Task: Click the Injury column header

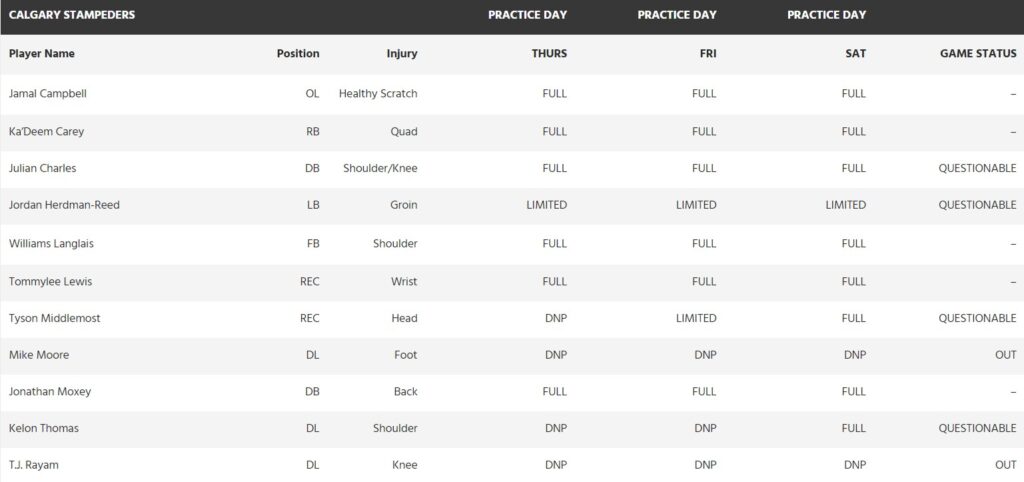Action: [402, 54]
